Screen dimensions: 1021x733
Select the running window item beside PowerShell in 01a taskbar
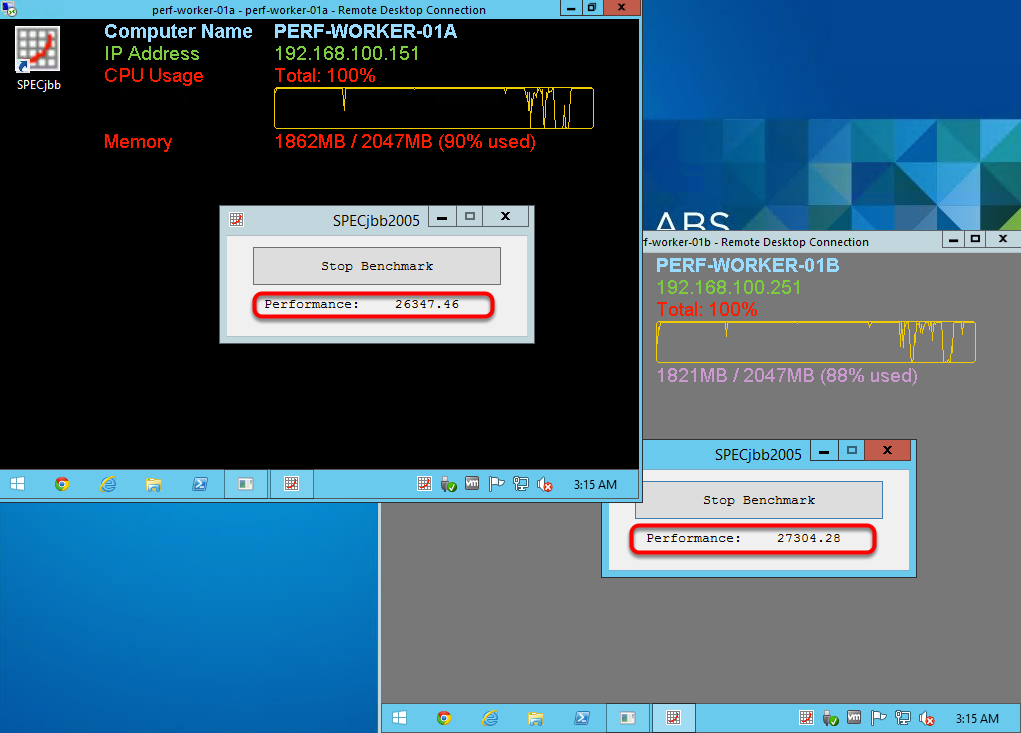(x=245, y=484)
